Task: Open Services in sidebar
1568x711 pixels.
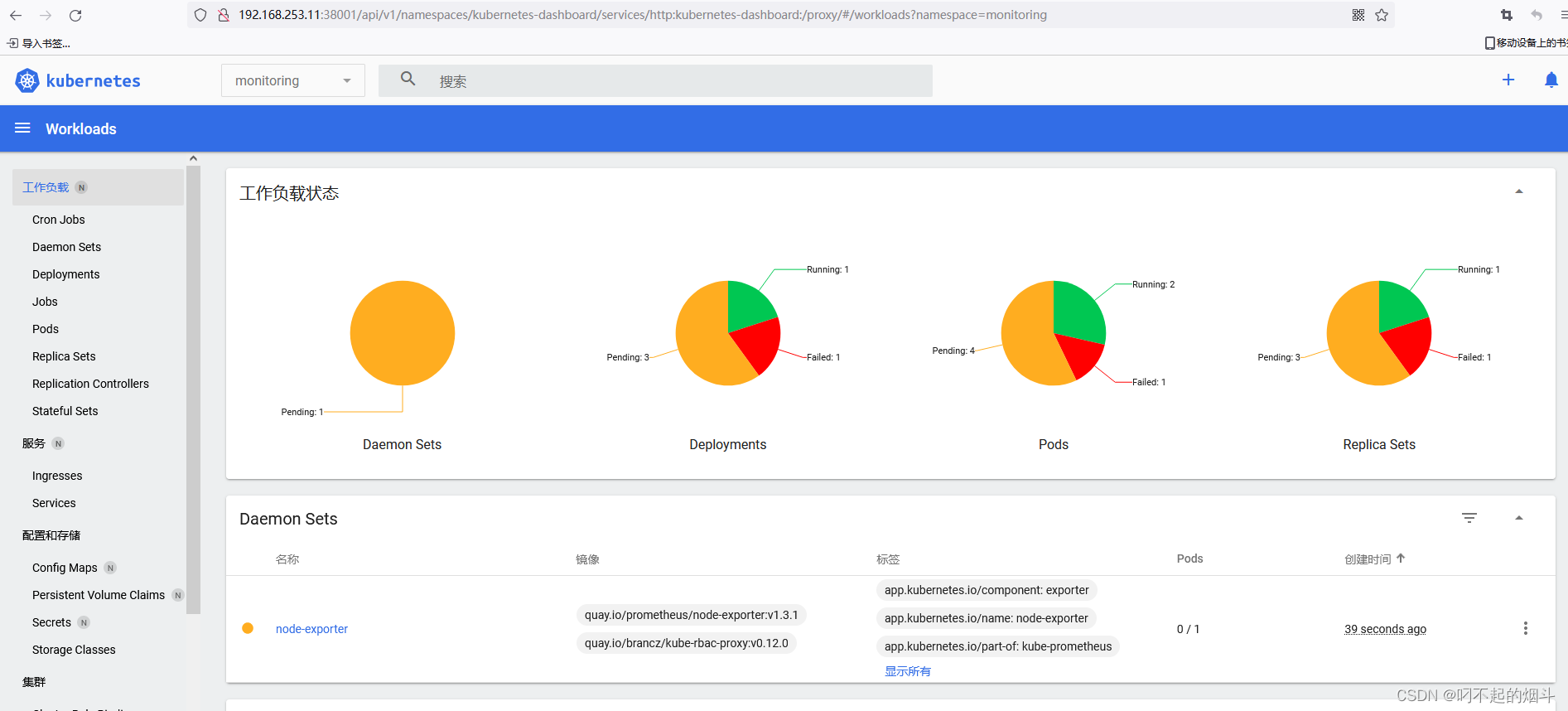Action: click(54, 503)
